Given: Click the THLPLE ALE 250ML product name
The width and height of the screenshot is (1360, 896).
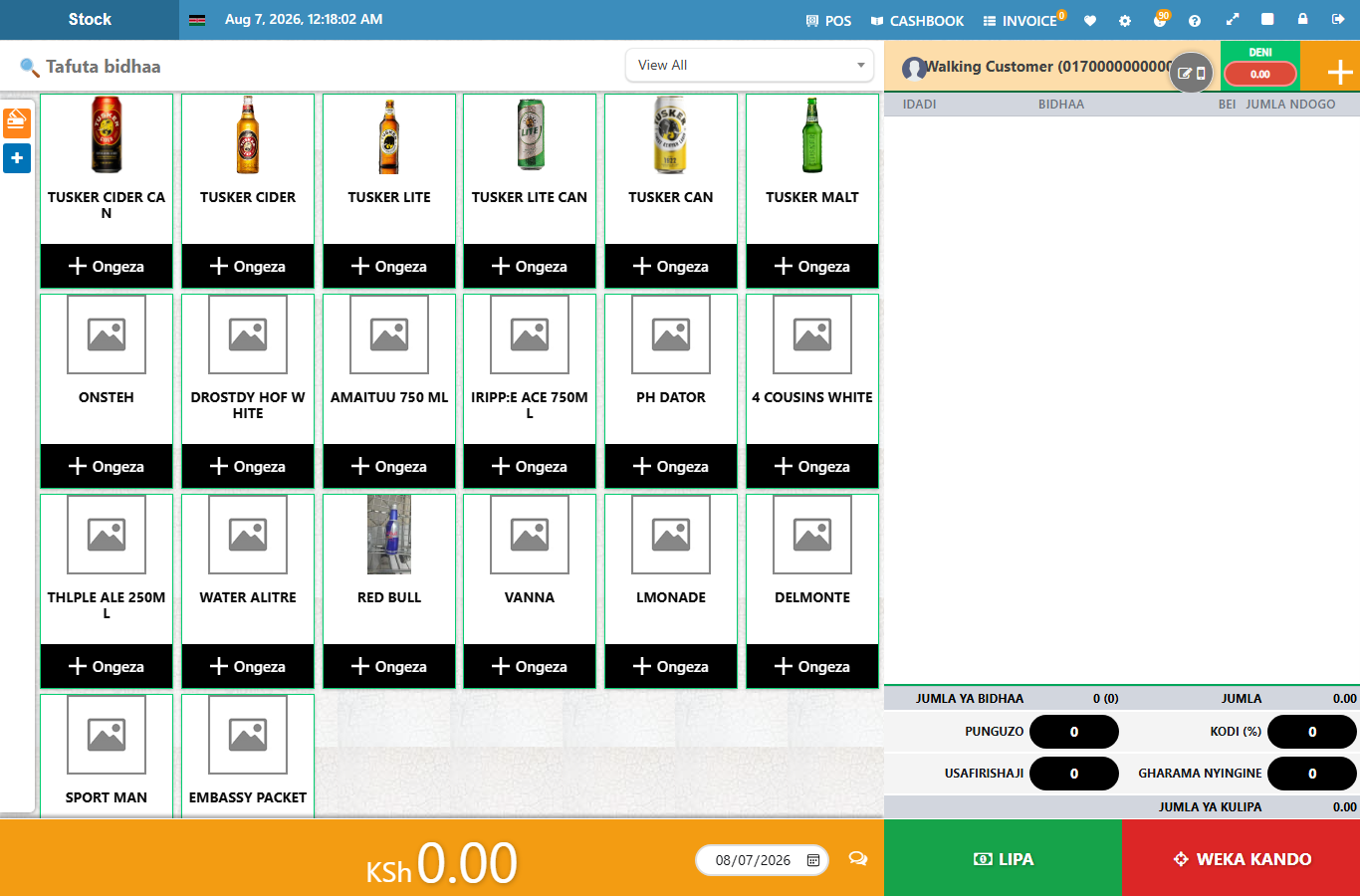Looking at the screenshot, I should [107, 605].
